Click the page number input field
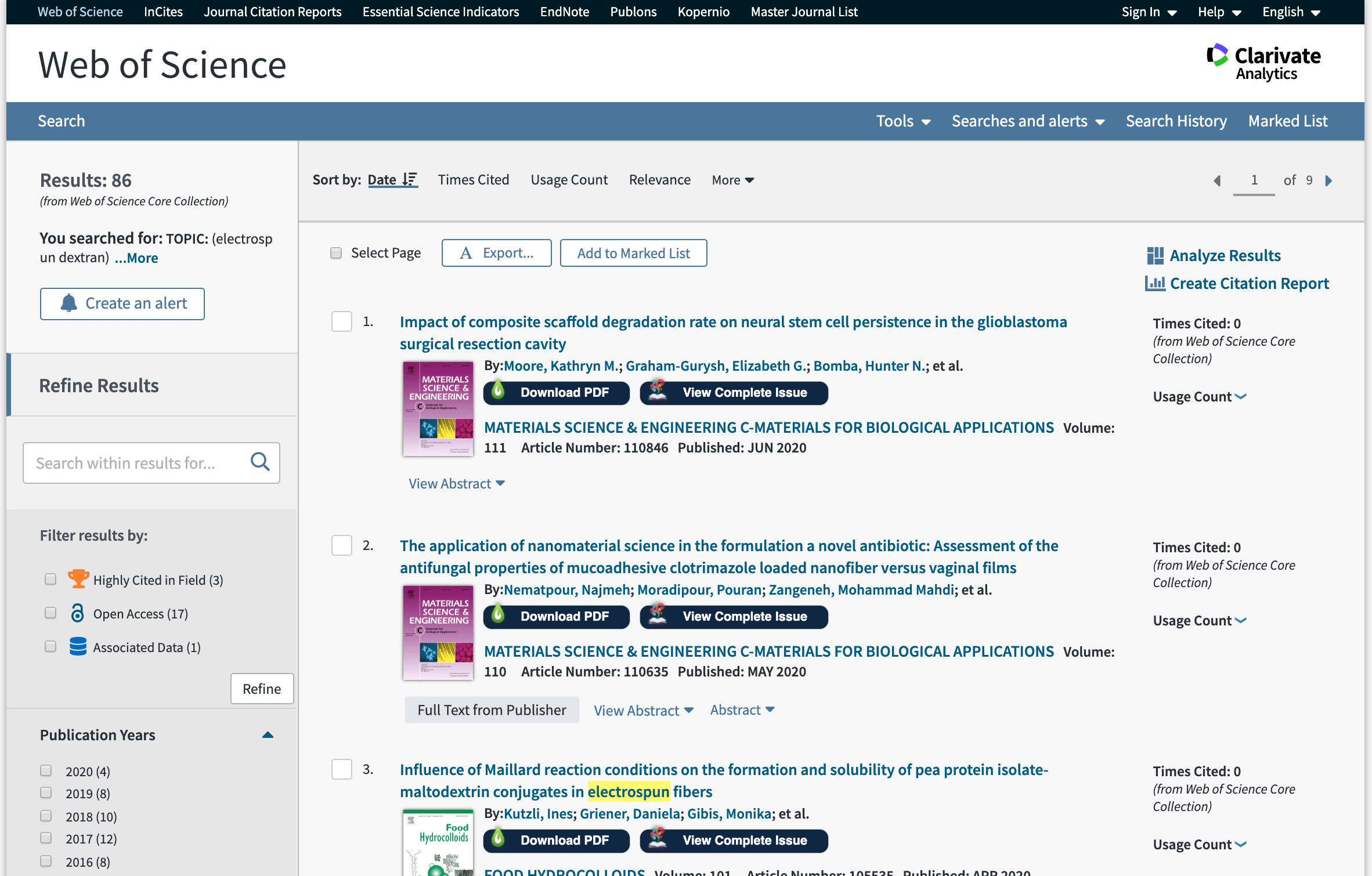This screenshot has height=876, width=1372. [1254, 180]
